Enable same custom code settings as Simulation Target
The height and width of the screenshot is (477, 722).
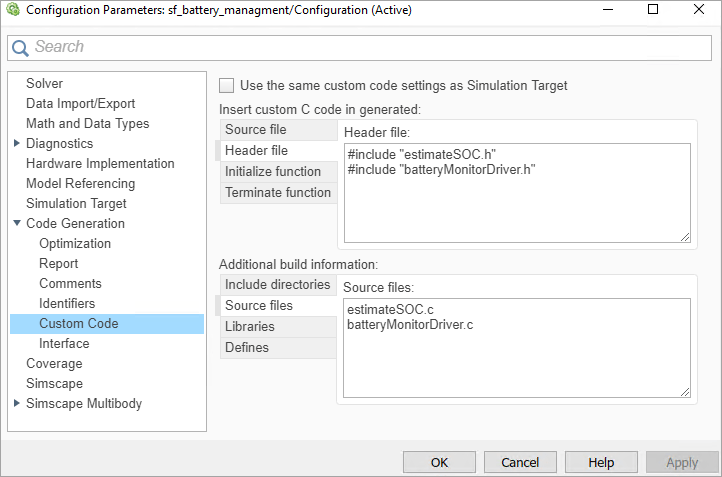point(227,86)
